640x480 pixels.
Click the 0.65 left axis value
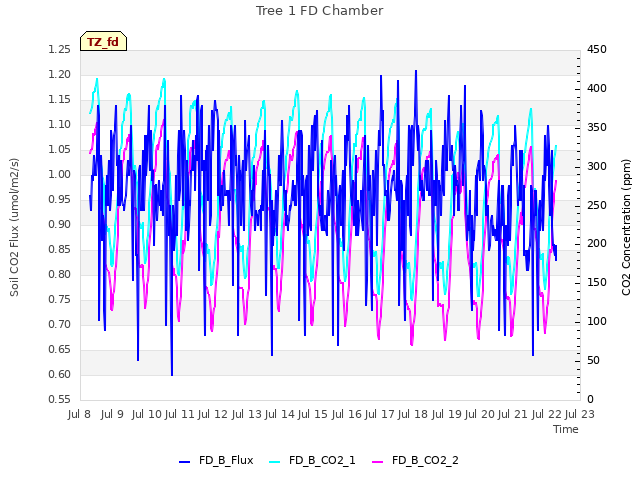pyautogui.click(x=60, y=349)
